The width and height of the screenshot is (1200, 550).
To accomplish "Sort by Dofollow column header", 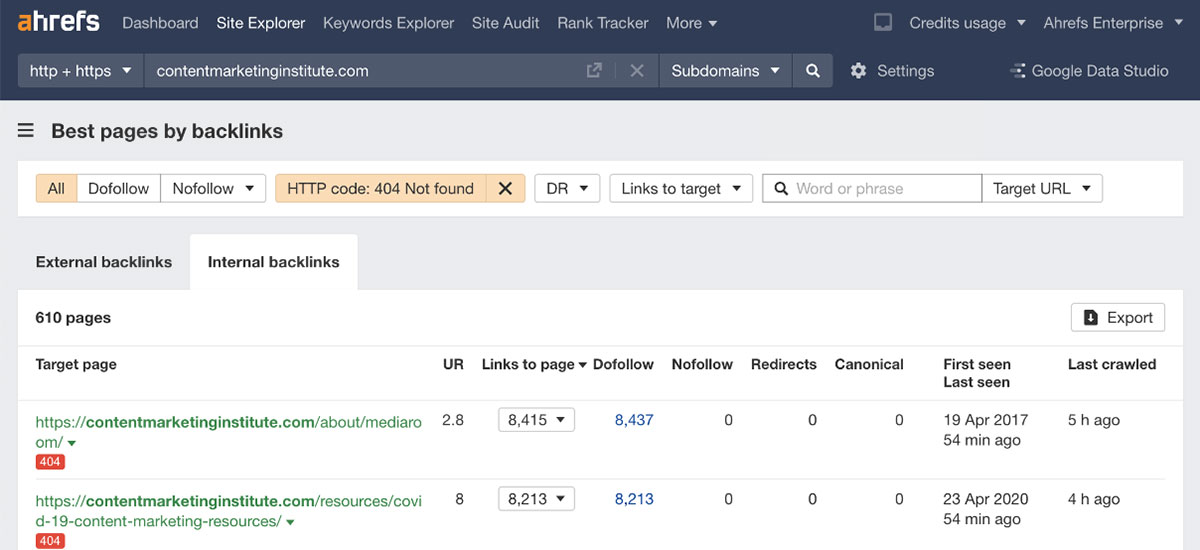I will (x=623, y=364).
